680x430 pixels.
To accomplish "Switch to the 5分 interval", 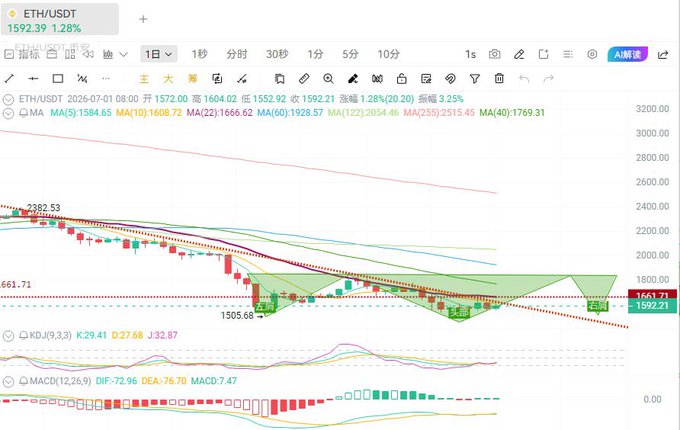I will (x=350, y=54).
